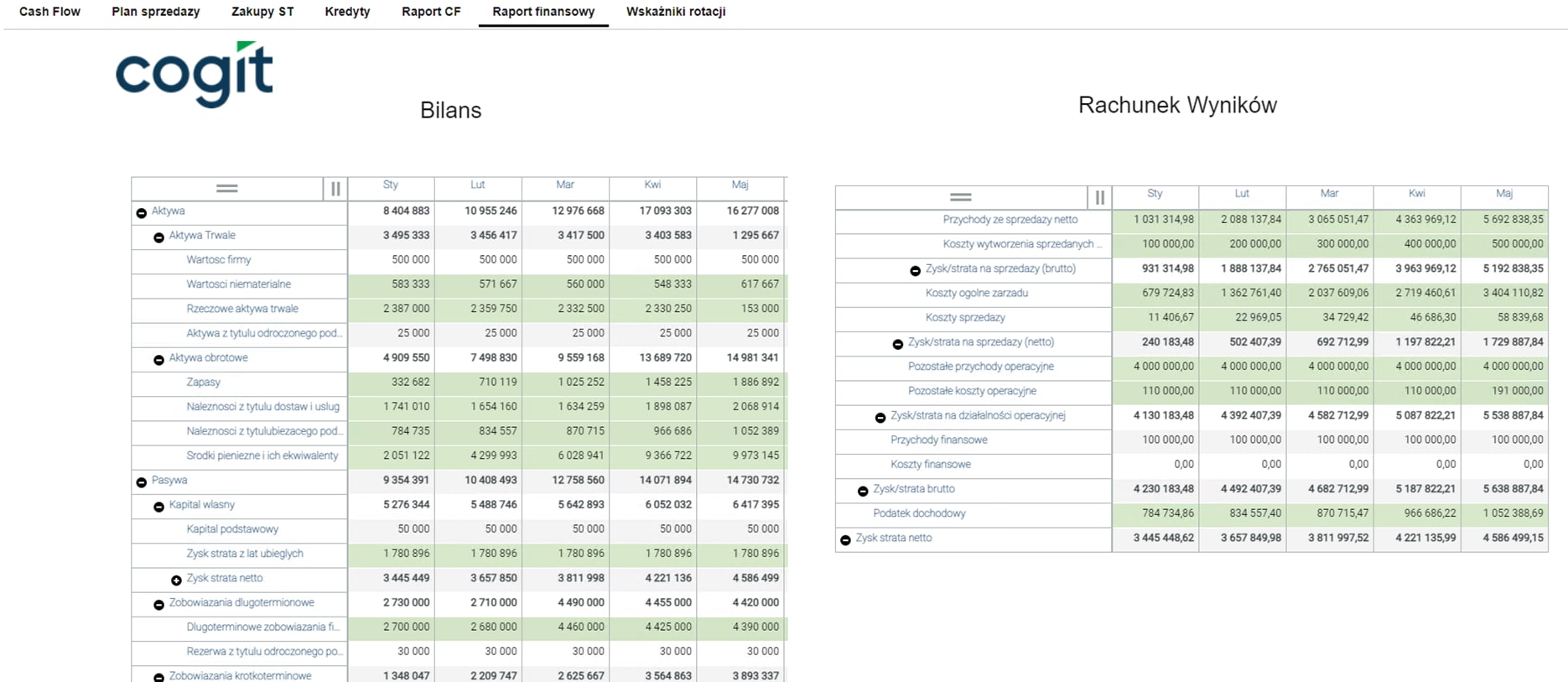Click Rachunek Wyników column pause icon
The image size is (1568, 682).
click(x=1099, y=197)
